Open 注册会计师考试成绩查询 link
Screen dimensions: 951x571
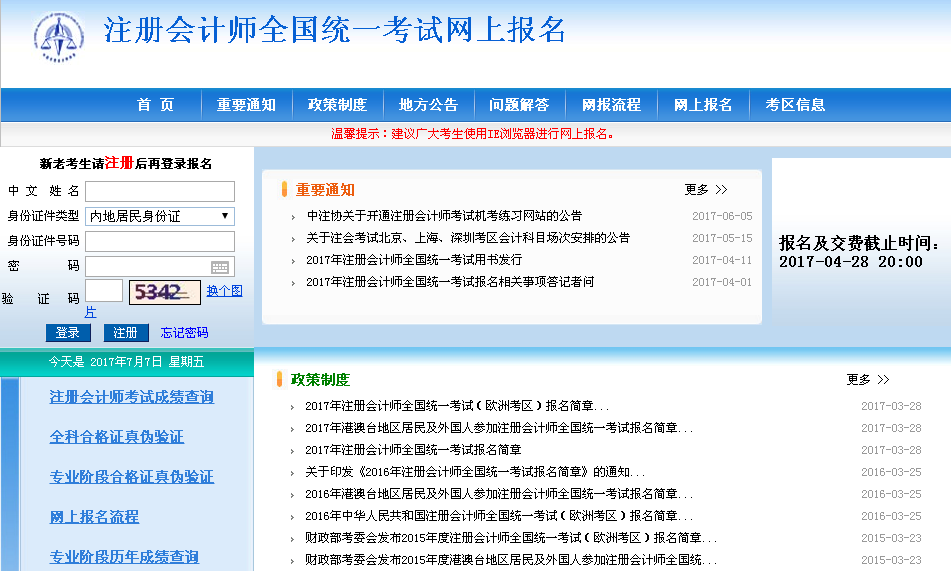(132, 397)
